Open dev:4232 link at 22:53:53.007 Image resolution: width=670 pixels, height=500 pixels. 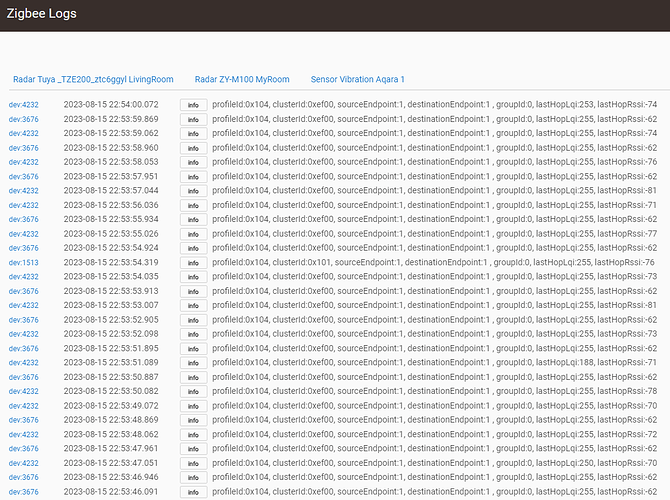tap(24, 305)
